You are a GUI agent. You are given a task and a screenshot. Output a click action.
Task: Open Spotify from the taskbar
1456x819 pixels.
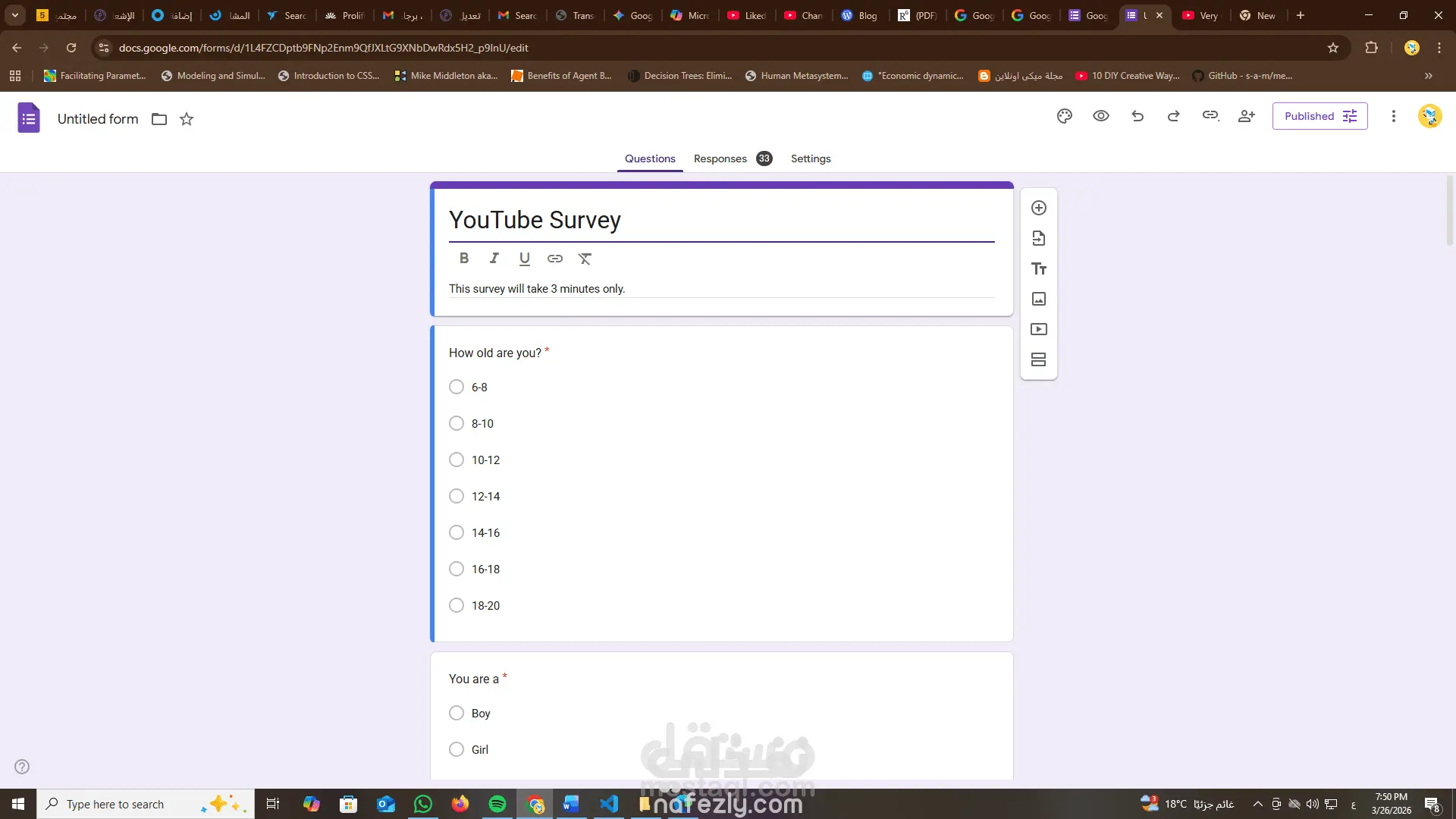pos(497,804)
